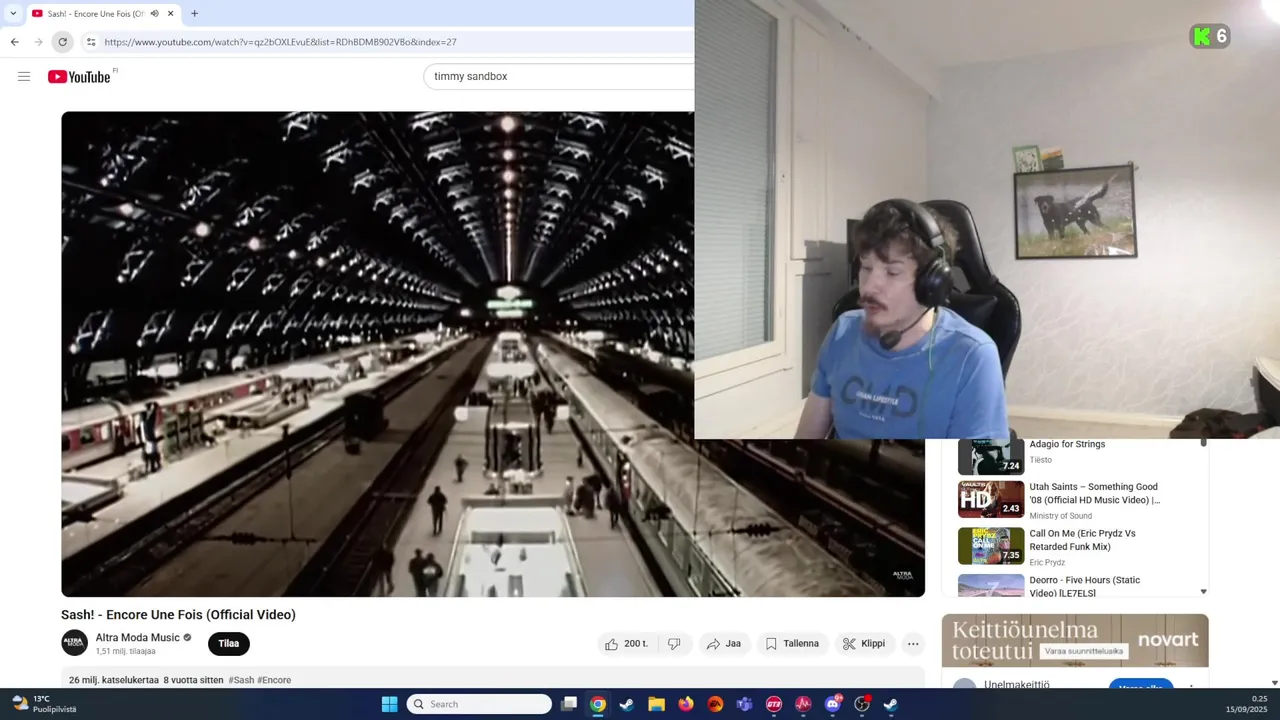Click the YouTube URL address bar

coord(390,42)
